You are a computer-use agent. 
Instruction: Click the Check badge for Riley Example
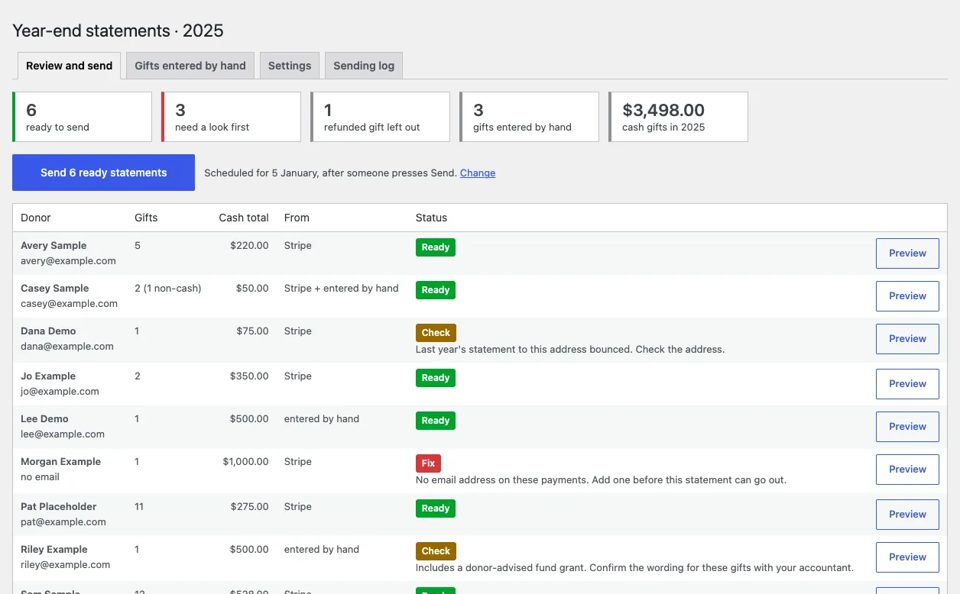point(435,551)
